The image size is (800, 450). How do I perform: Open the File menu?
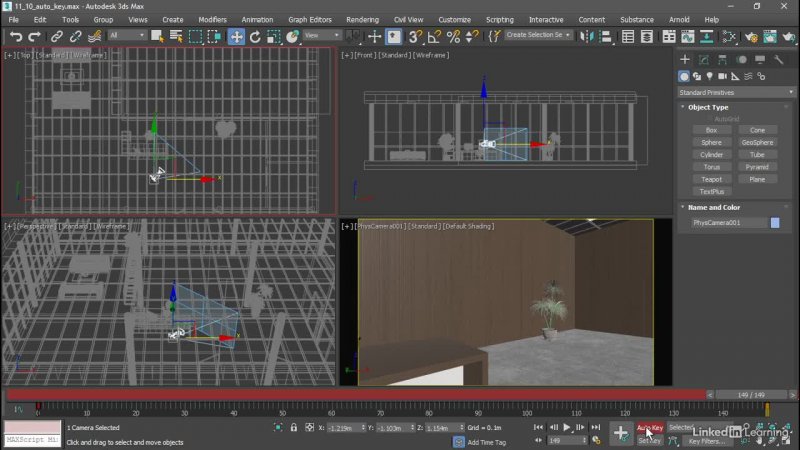[14, 19]
